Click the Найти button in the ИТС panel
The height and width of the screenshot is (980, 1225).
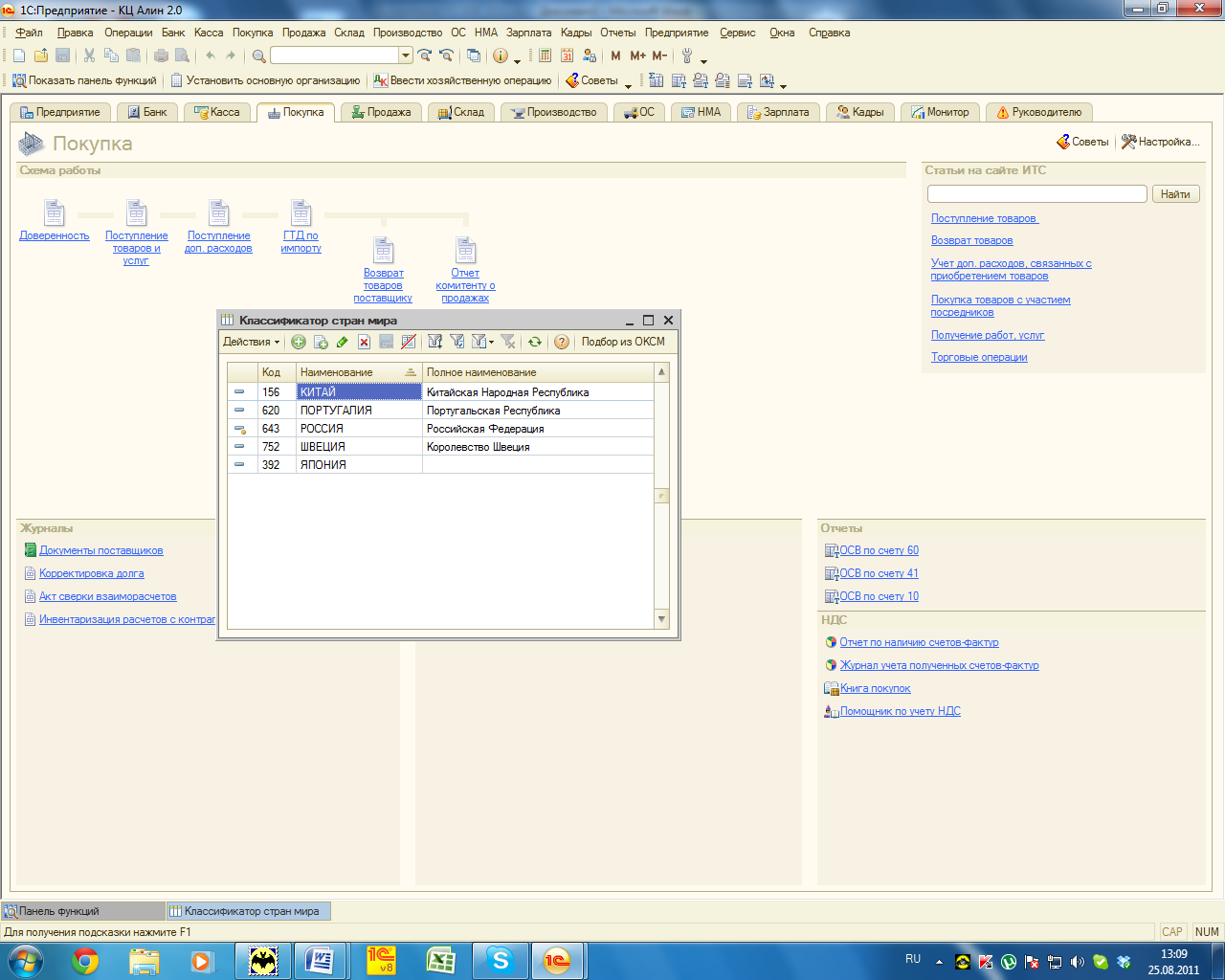(1175, 194)
